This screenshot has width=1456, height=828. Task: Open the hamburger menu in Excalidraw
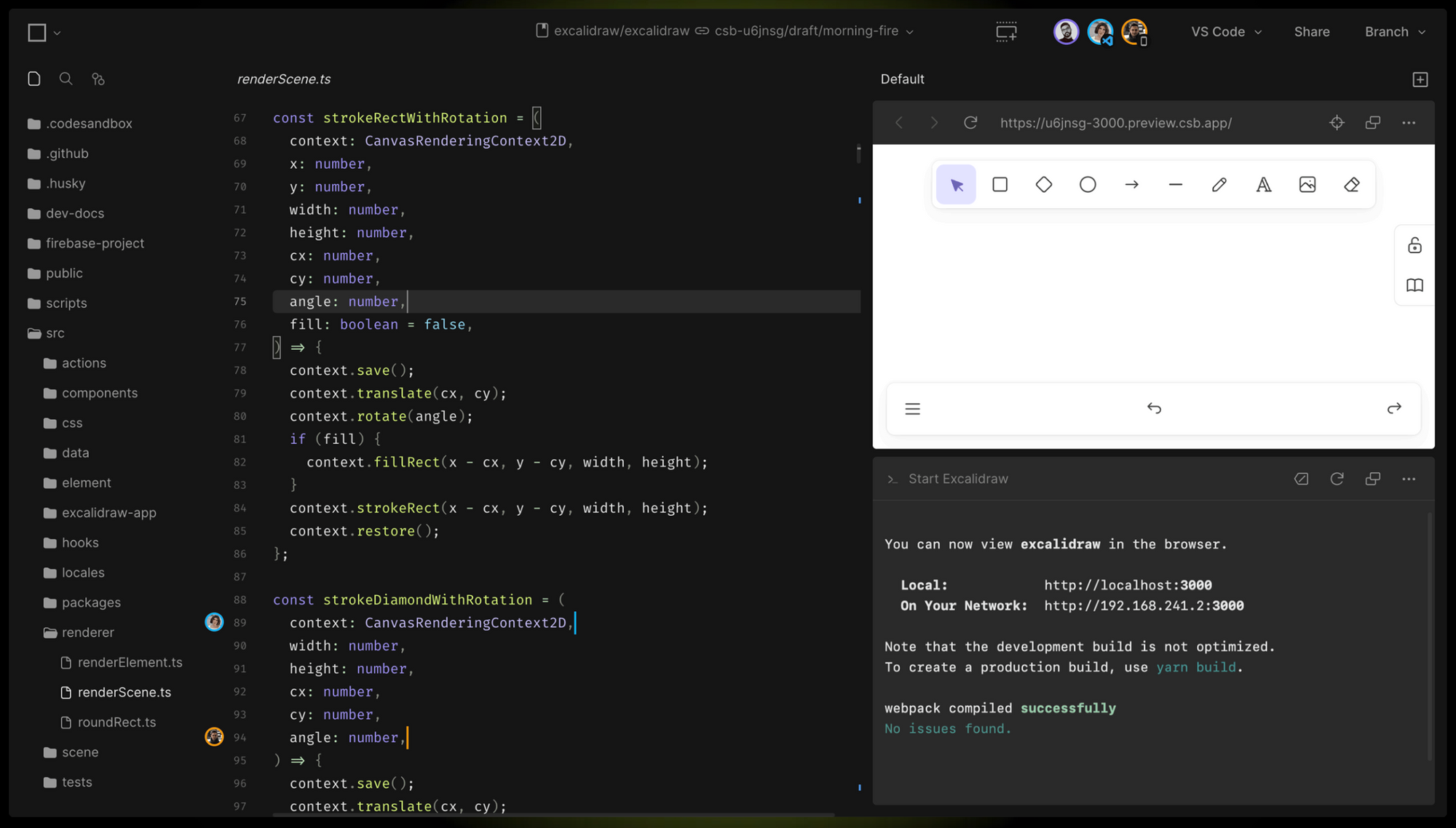[912, 408]
